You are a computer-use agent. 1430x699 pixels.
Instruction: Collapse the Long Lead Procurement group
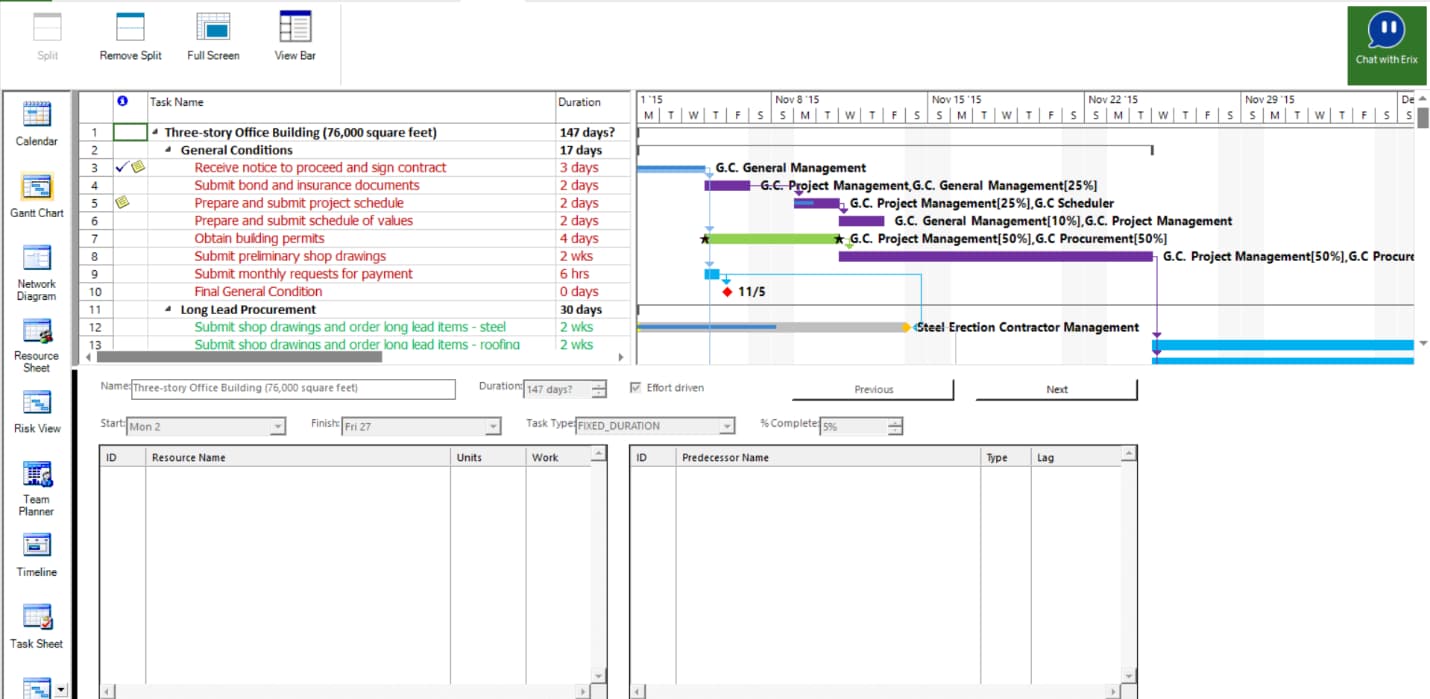pyautogui.click(x=169, y=310)
